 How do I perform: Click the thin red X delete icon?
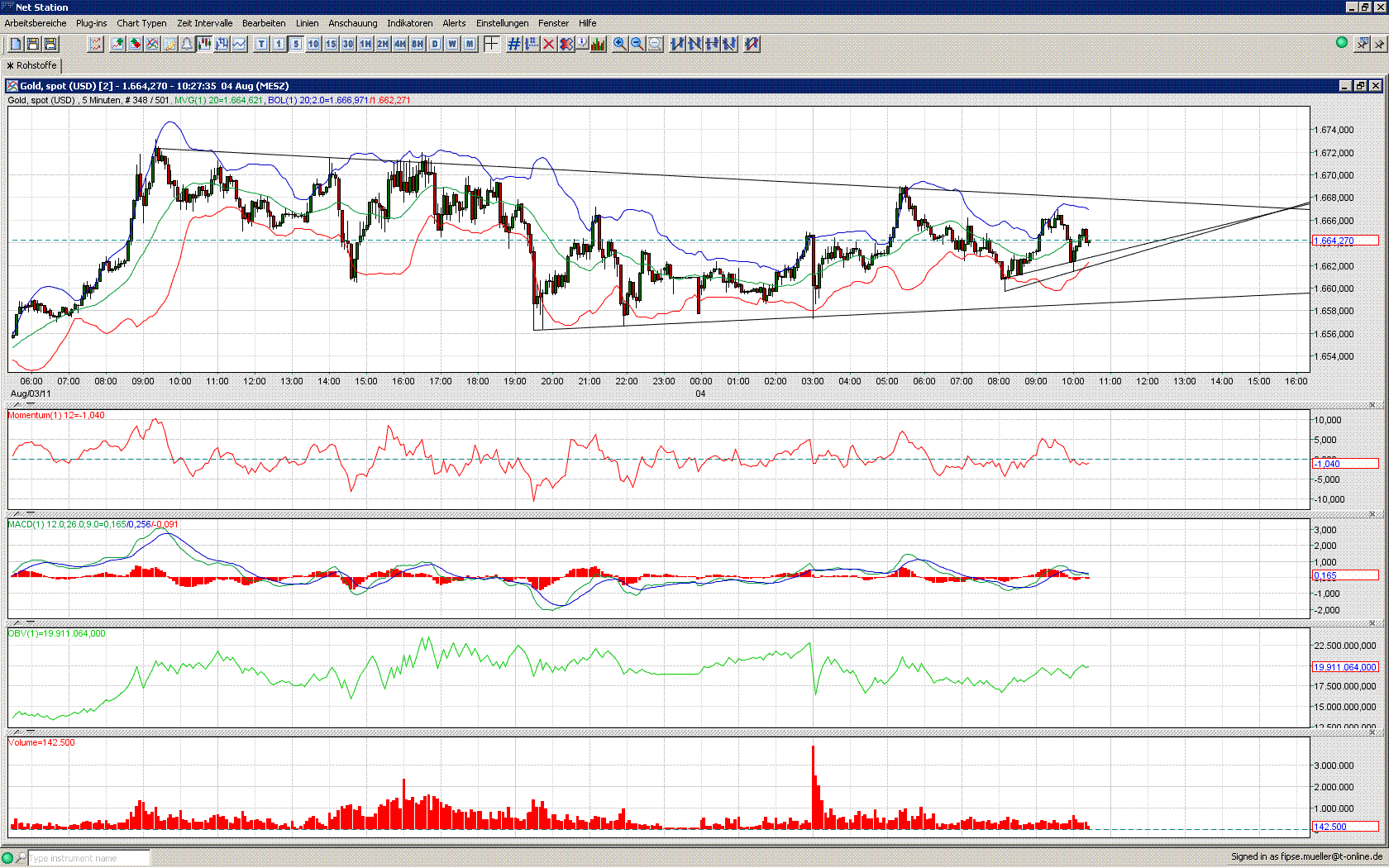[x=548, y=44]
